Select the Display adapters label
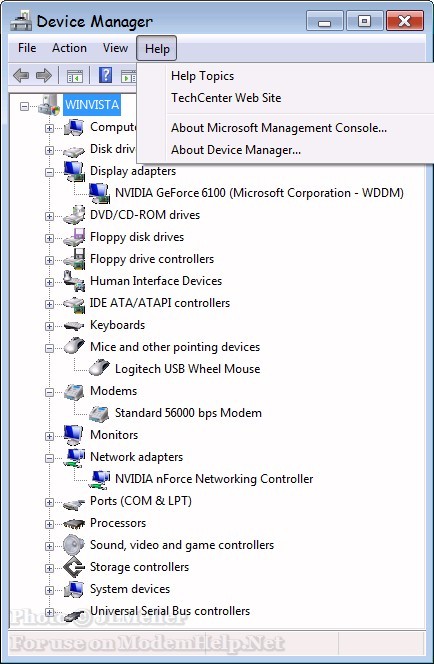The image size is (434, 664). coord(133,171)
